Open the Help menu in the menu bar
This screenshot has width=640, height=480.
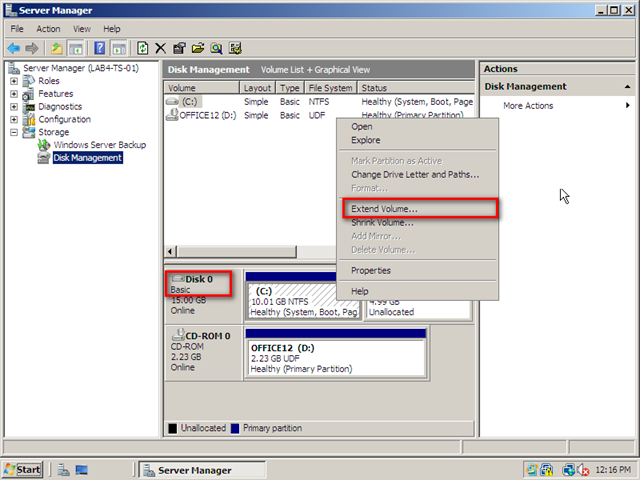(111, 29)
